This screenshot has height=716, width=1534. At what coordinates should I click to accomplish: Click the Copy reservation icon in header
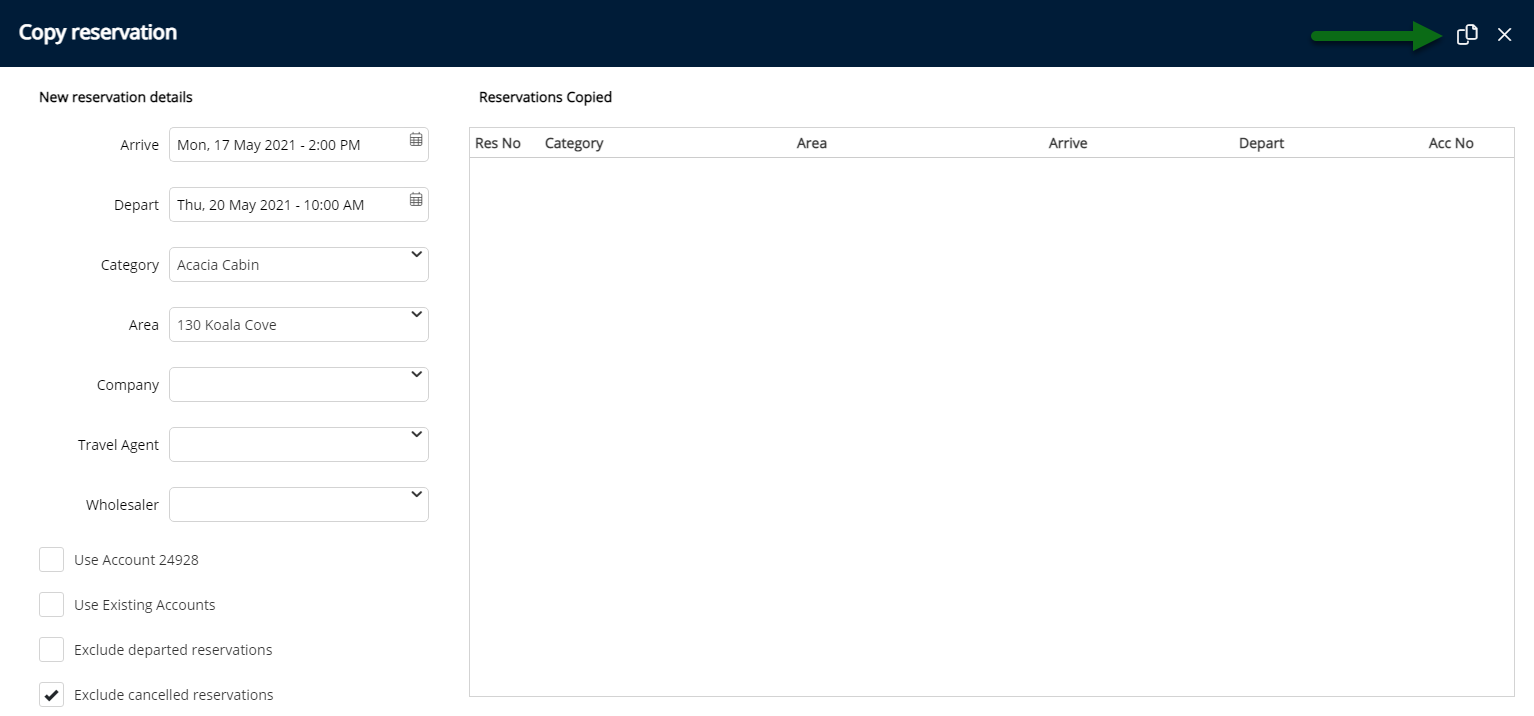(1467, 35)
